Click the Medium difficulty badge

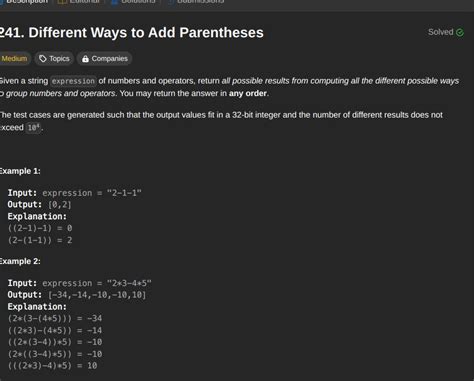click(x=15, y=59)
